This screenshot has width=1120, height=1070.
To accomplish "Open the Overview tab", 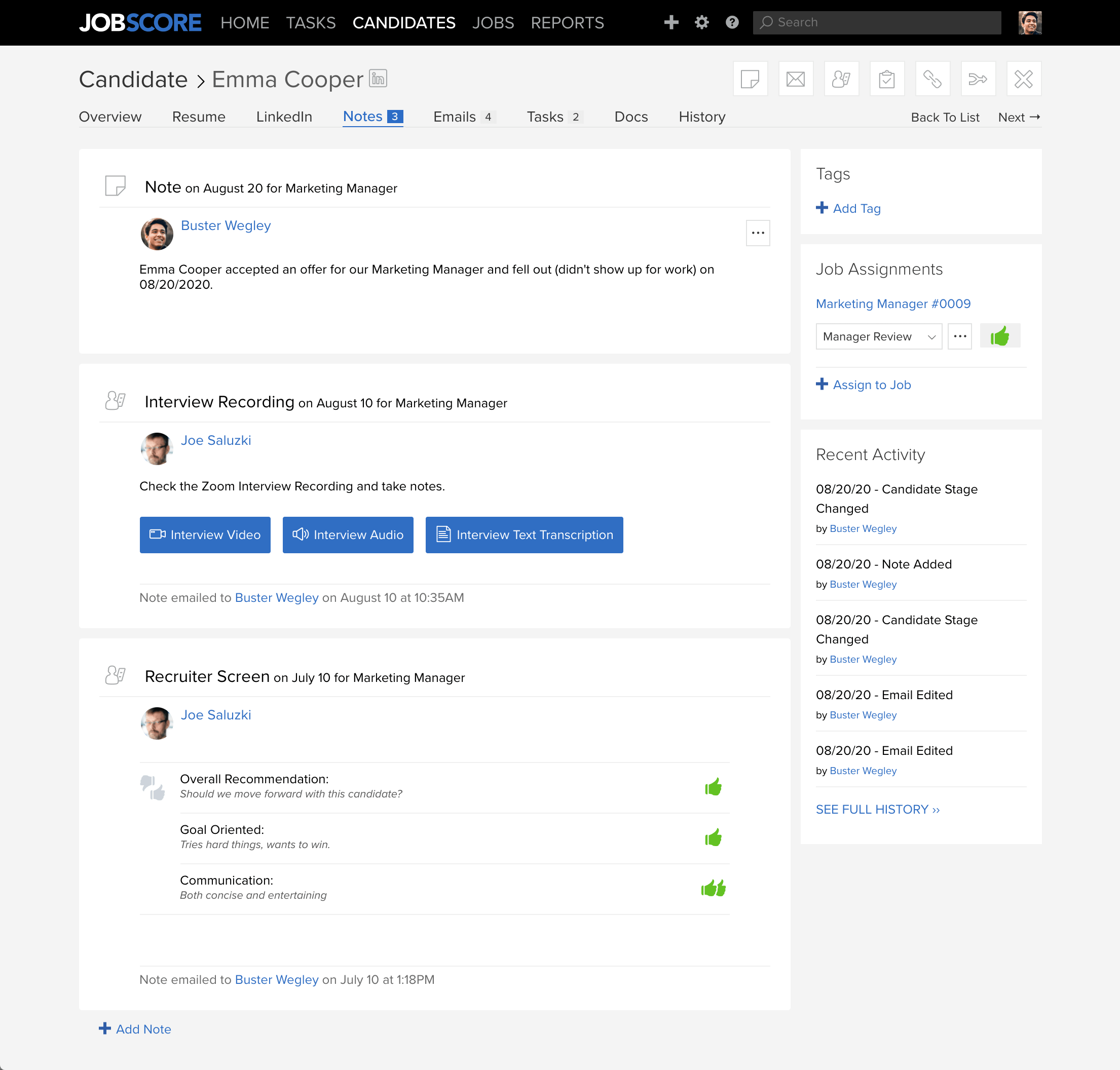I will [x=110, y=117].
